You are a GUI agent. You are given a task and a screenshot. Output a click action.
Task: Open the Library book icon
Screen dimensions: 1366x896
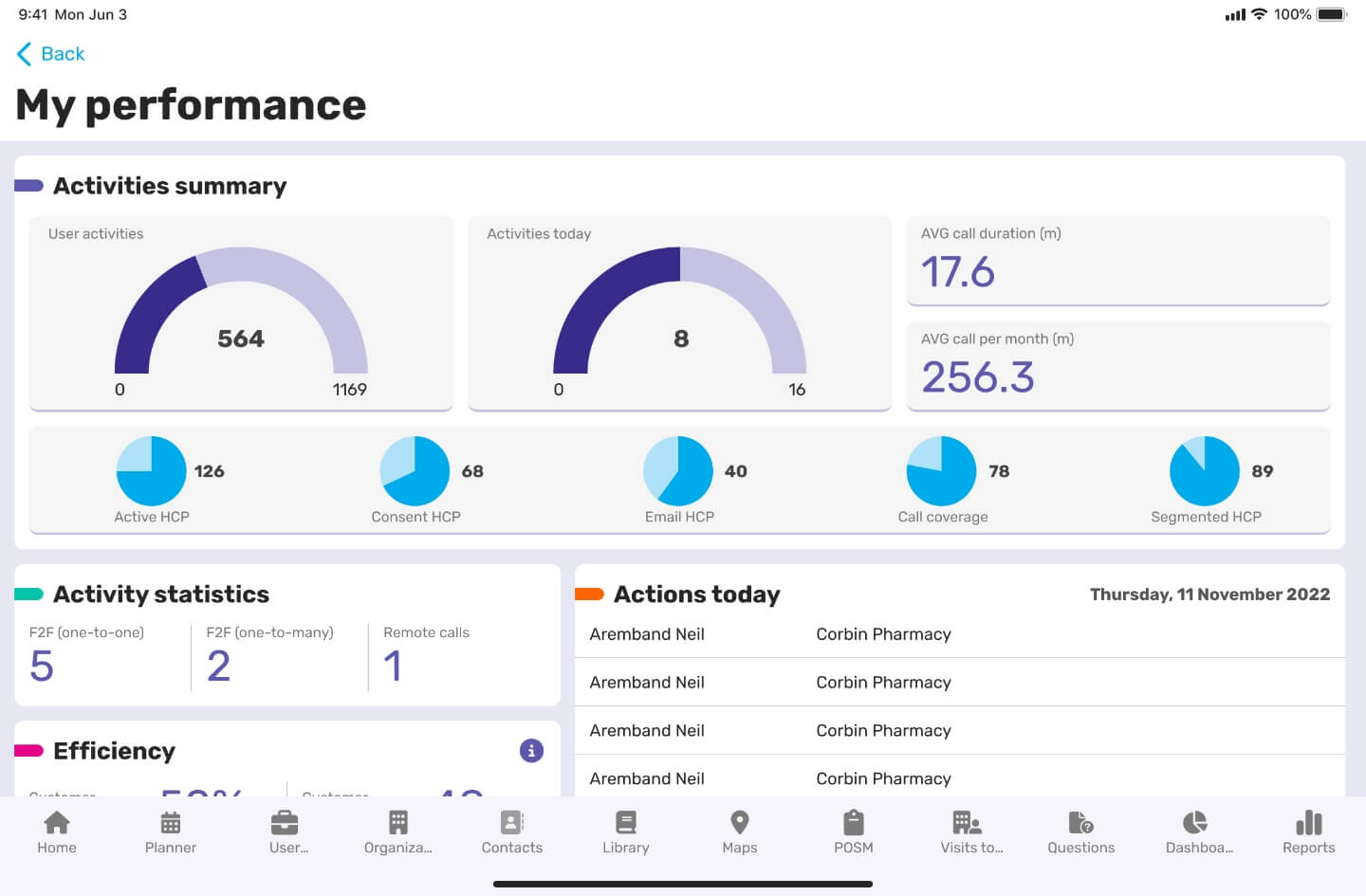[x=626, y=822]
